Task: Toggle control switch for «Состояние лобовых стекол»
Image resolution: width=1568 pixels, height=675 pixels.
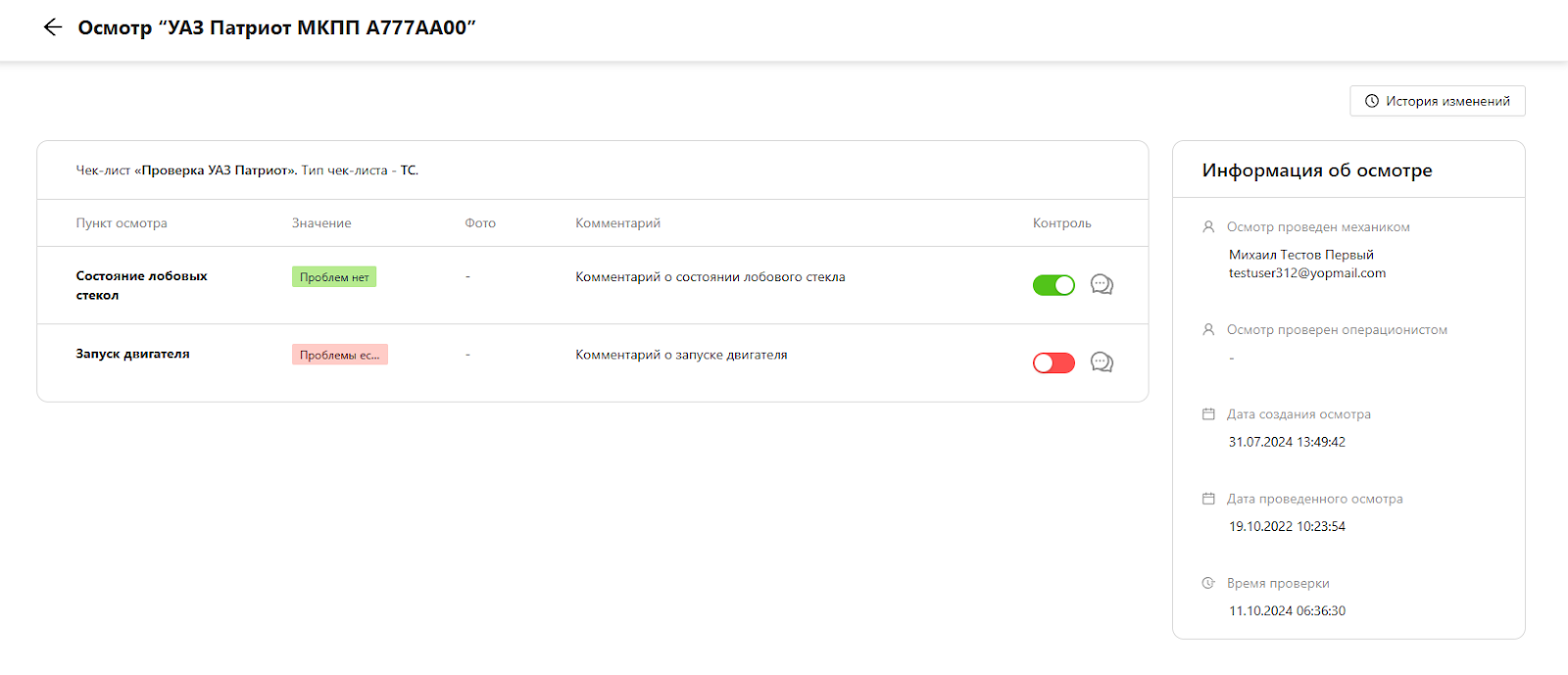Action: (1053, 285)
